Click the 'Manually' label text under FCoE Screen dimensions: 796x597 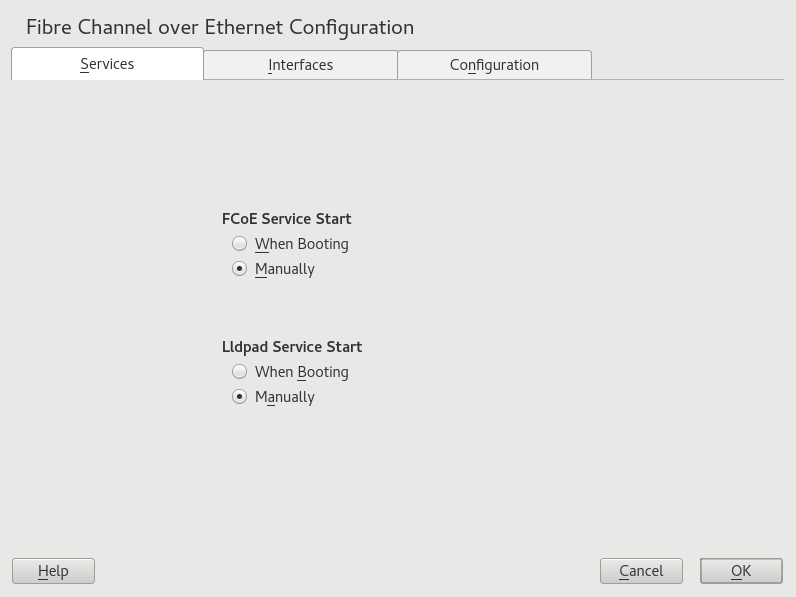pyautogui.click(x=285, y=269)
